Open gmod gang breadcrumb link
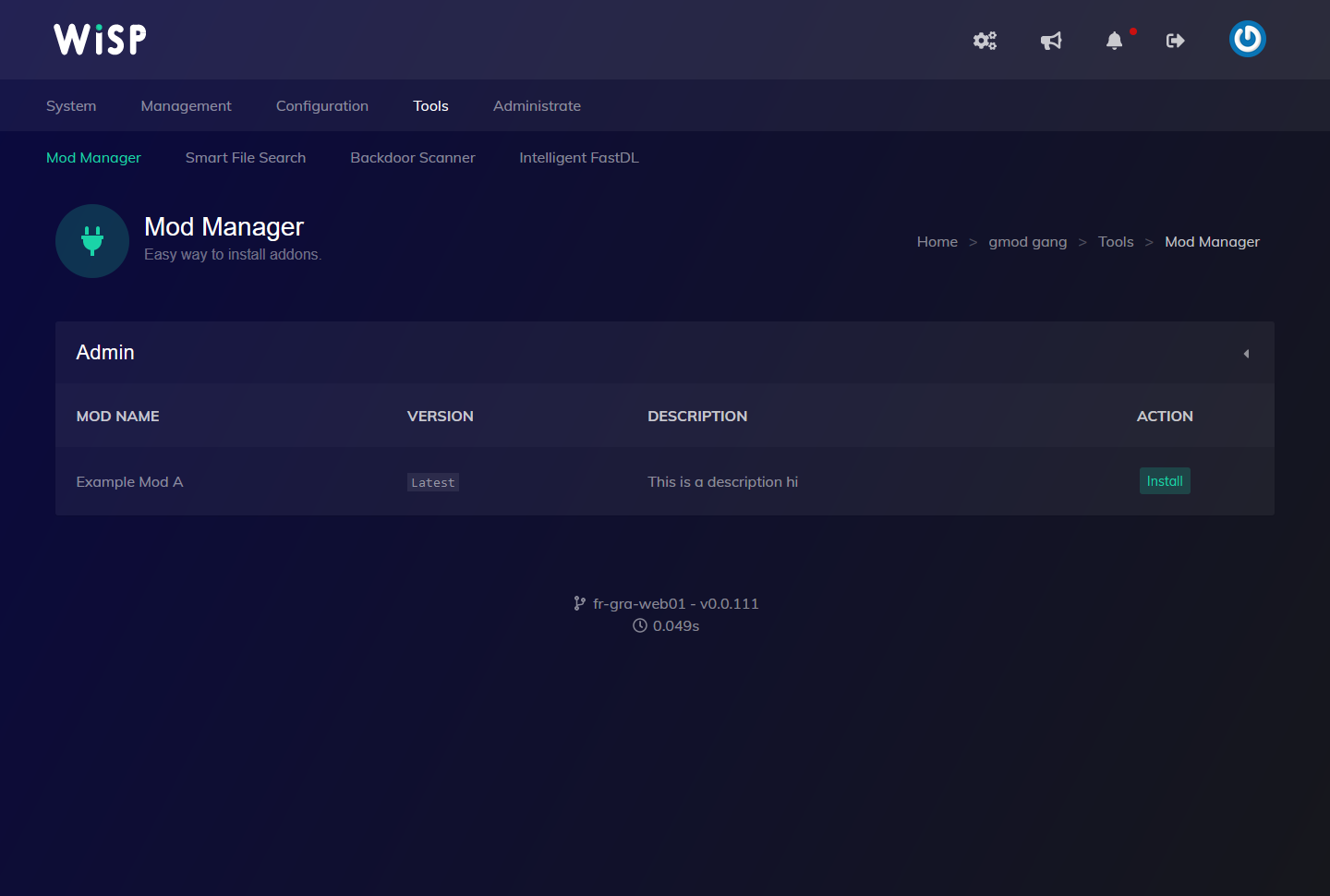 [1028, 241]
